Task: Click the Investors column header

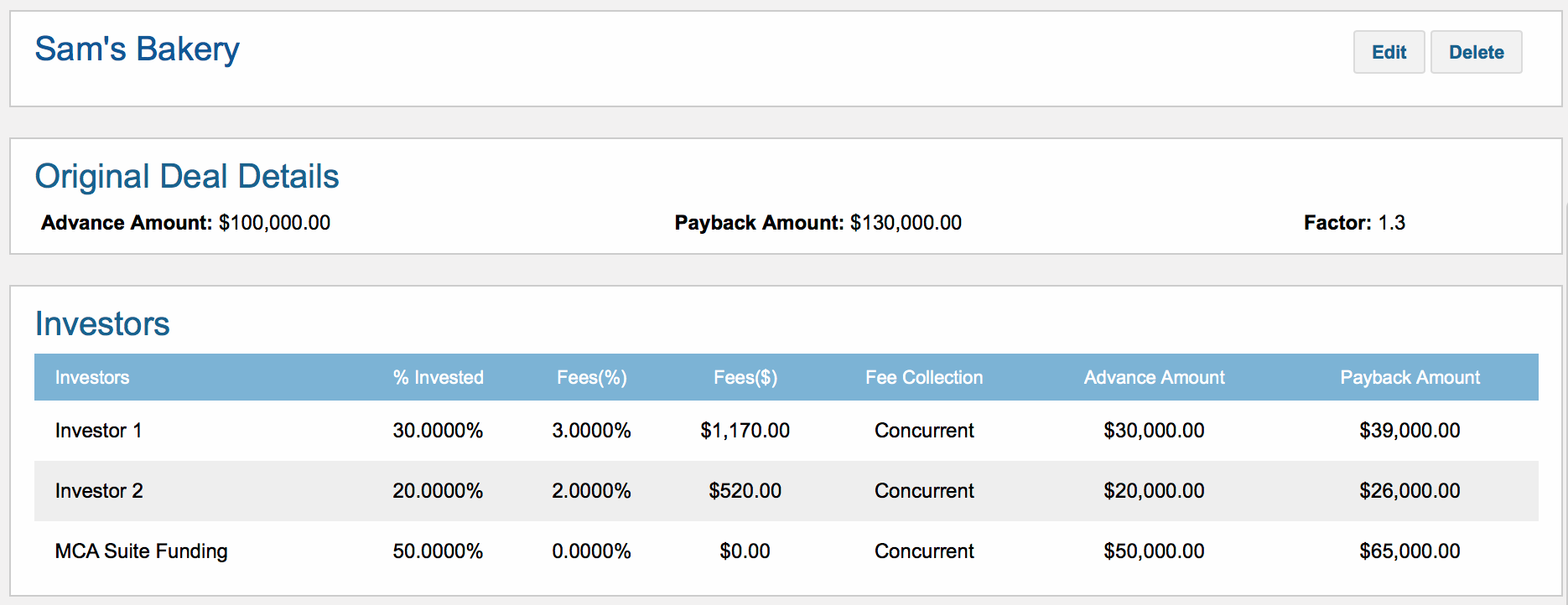Action: tap(92, 378)
